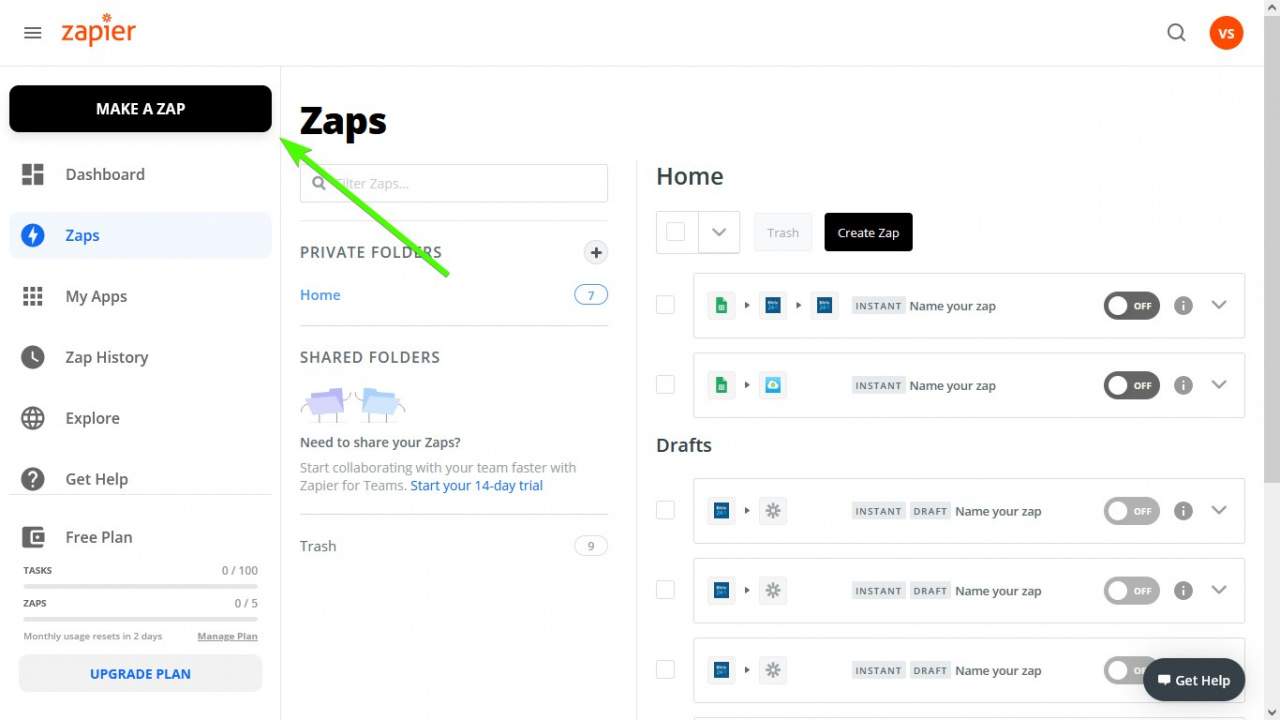
Task: Turn on the three-step zap toggle
Action: point(1132,305)
